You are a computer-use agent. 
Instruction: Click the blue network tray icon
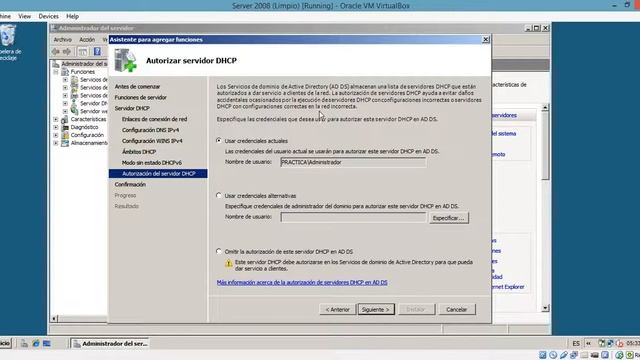611,343
